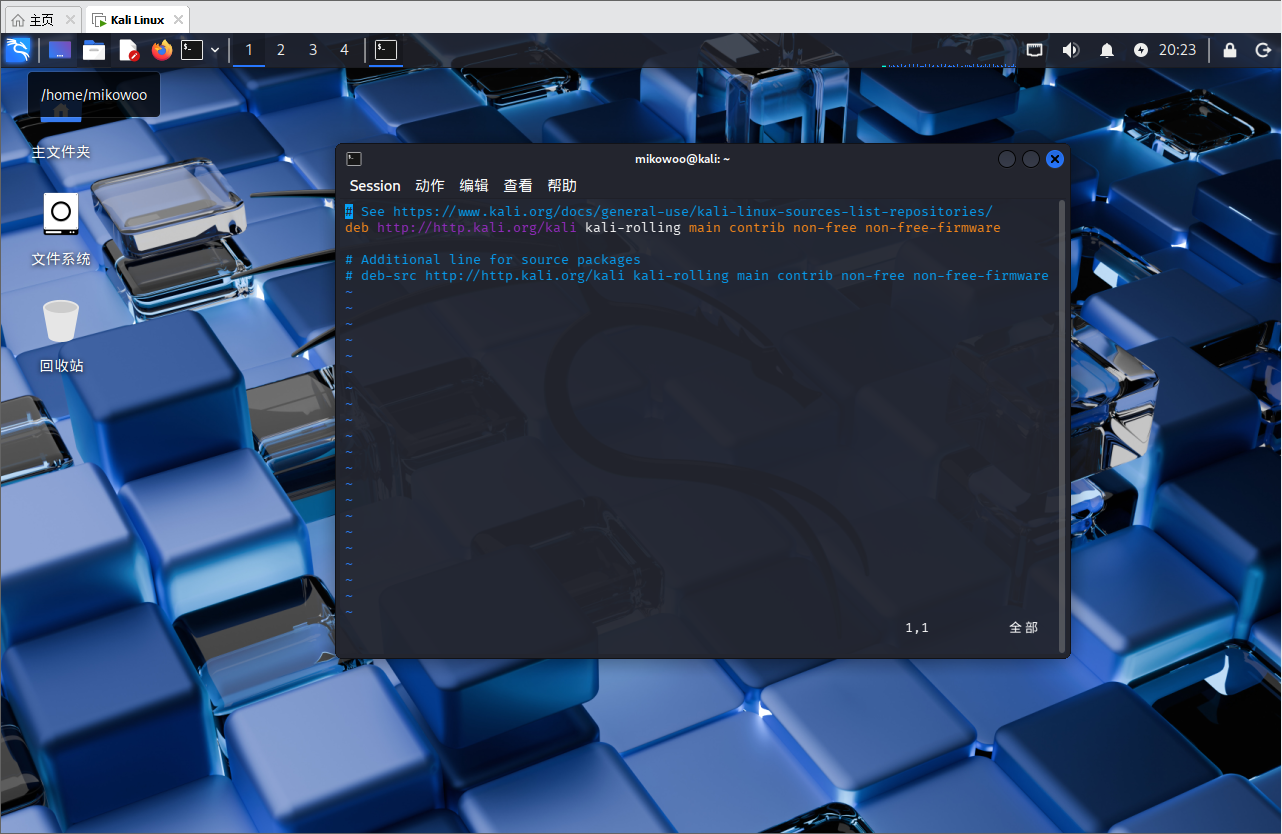The width and height of the screenshot is (1282, 834).
Task: Click 'non-free-firmware' in the deb line
Action: pyautogui.click(x=933, y=228)
